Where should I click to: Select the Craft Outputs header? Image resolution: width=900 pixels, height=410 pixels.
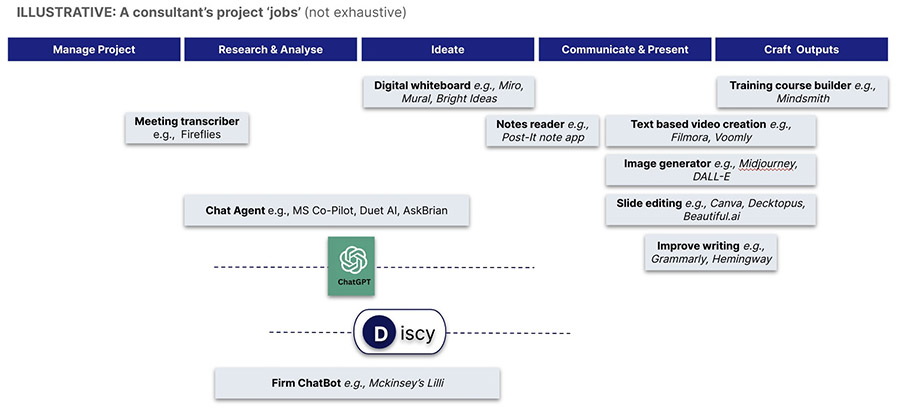point(801,49)
